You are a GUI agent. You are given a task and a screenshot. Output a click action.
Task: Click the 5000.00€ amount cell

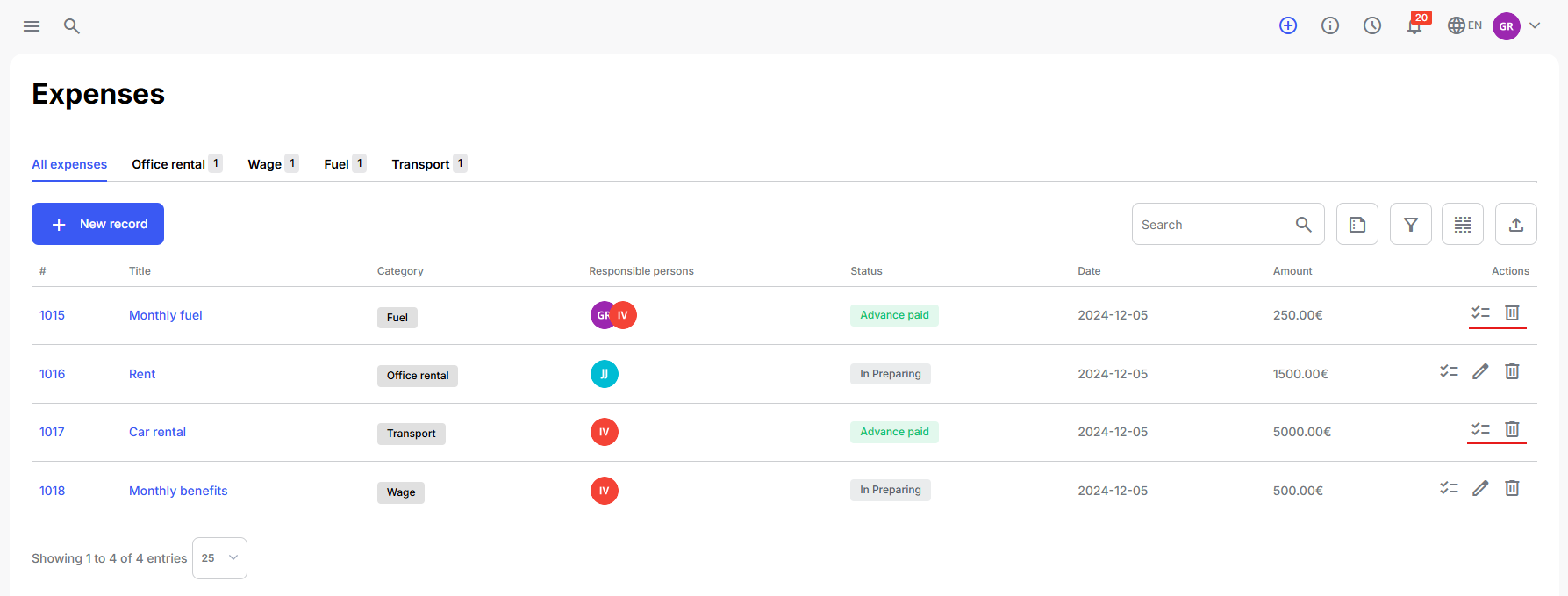click(1302, 432)
